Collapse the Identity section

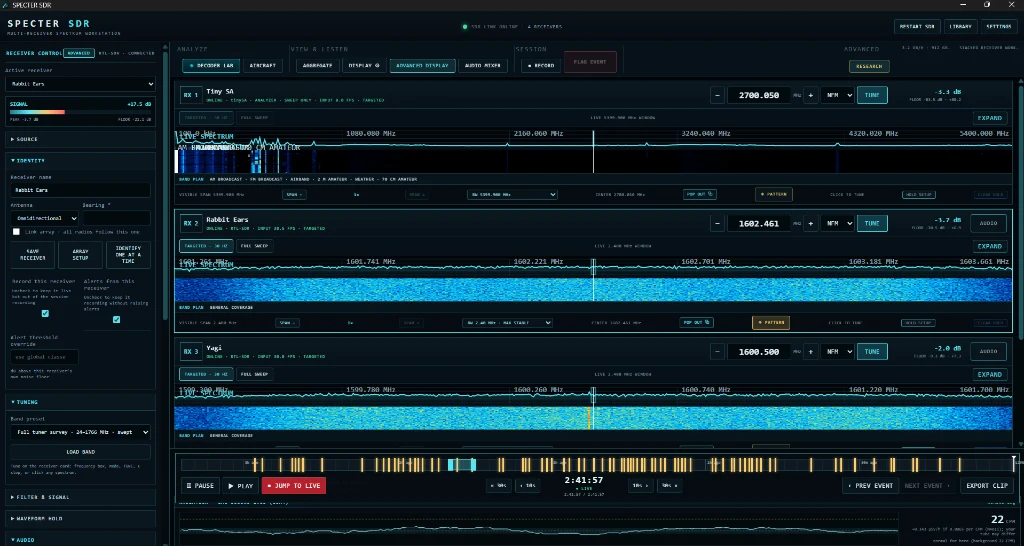80,160
